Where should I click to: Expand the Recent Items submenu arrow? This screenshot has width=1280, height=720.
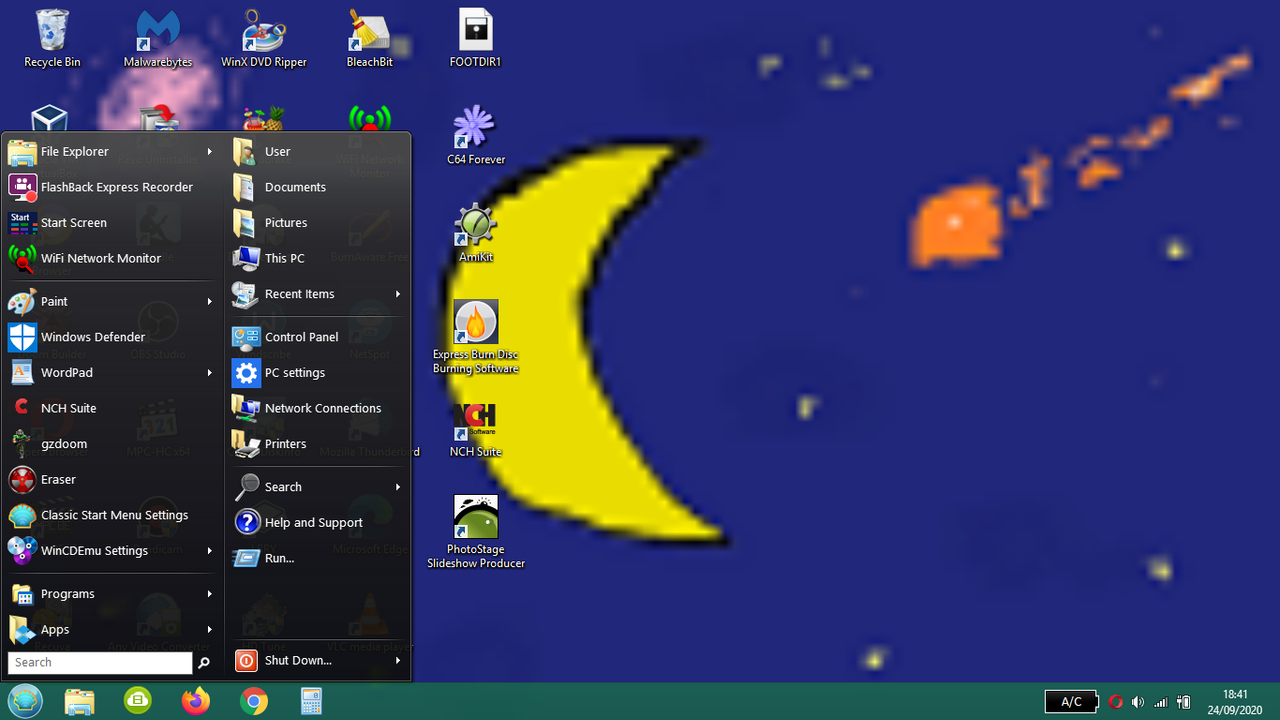click(398, 294)
